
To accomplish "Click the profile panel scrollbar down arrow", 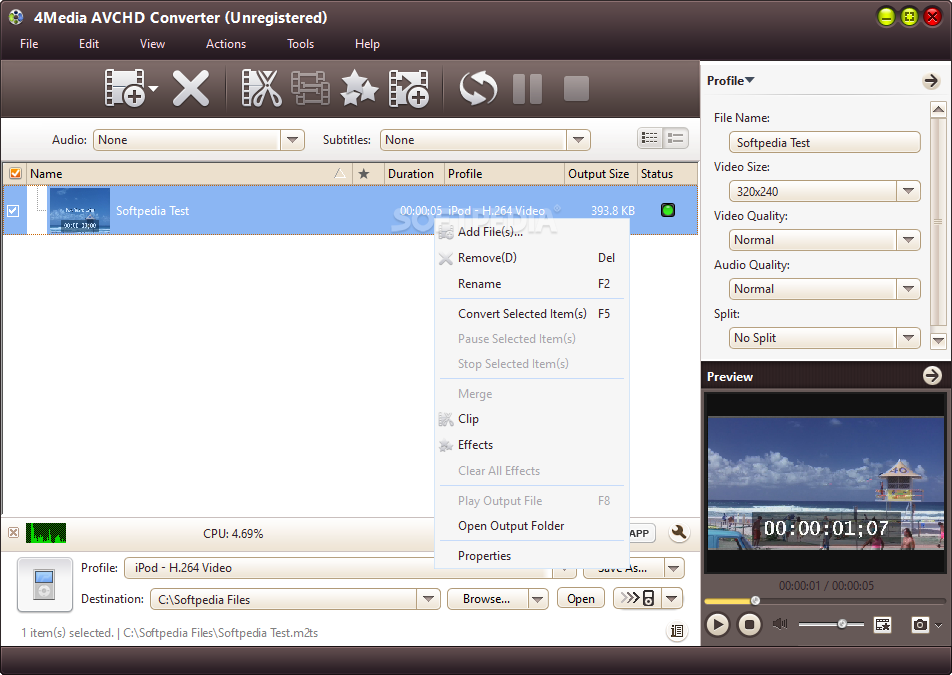I will click(938, 341).
